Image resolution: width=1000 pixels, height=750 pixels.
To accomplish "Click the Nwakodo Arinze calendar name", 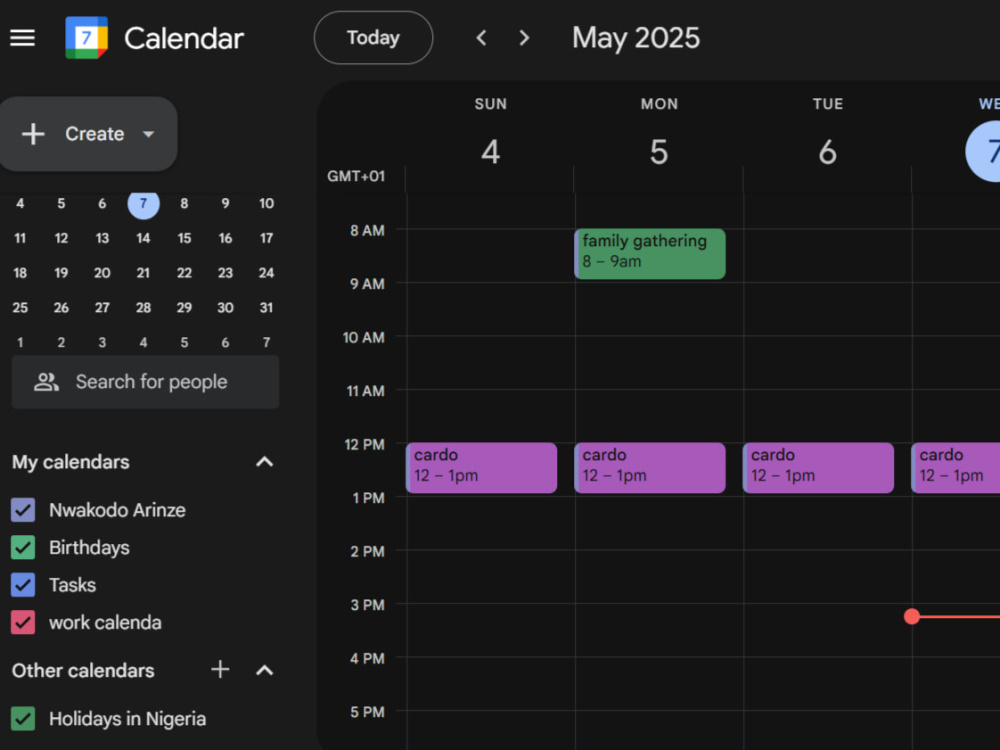I will pos(117,510).
